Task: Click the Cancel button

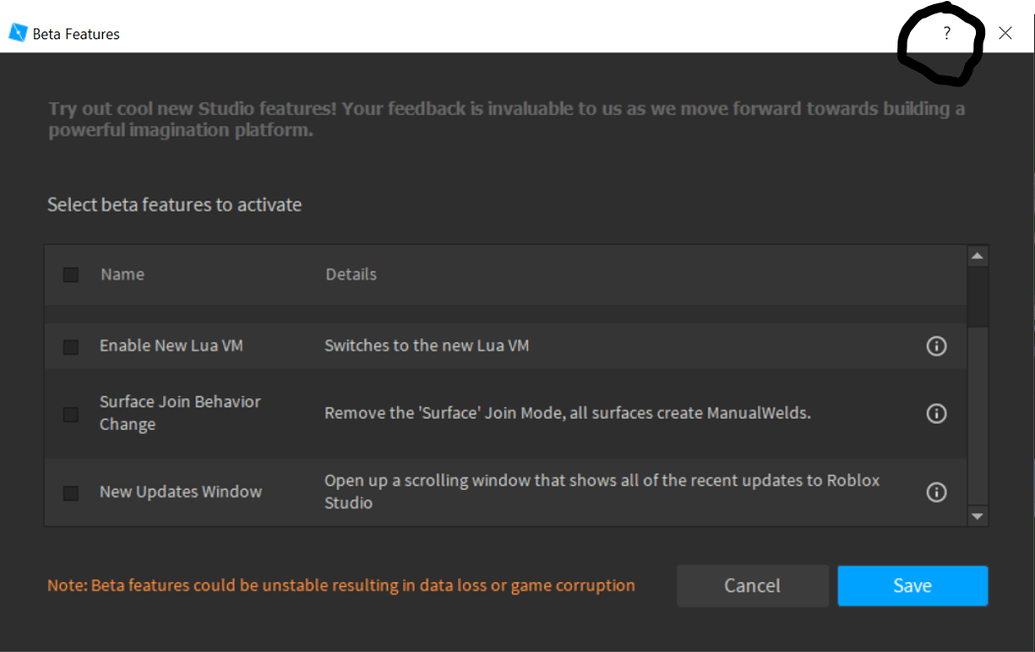Action: [752, 585]
